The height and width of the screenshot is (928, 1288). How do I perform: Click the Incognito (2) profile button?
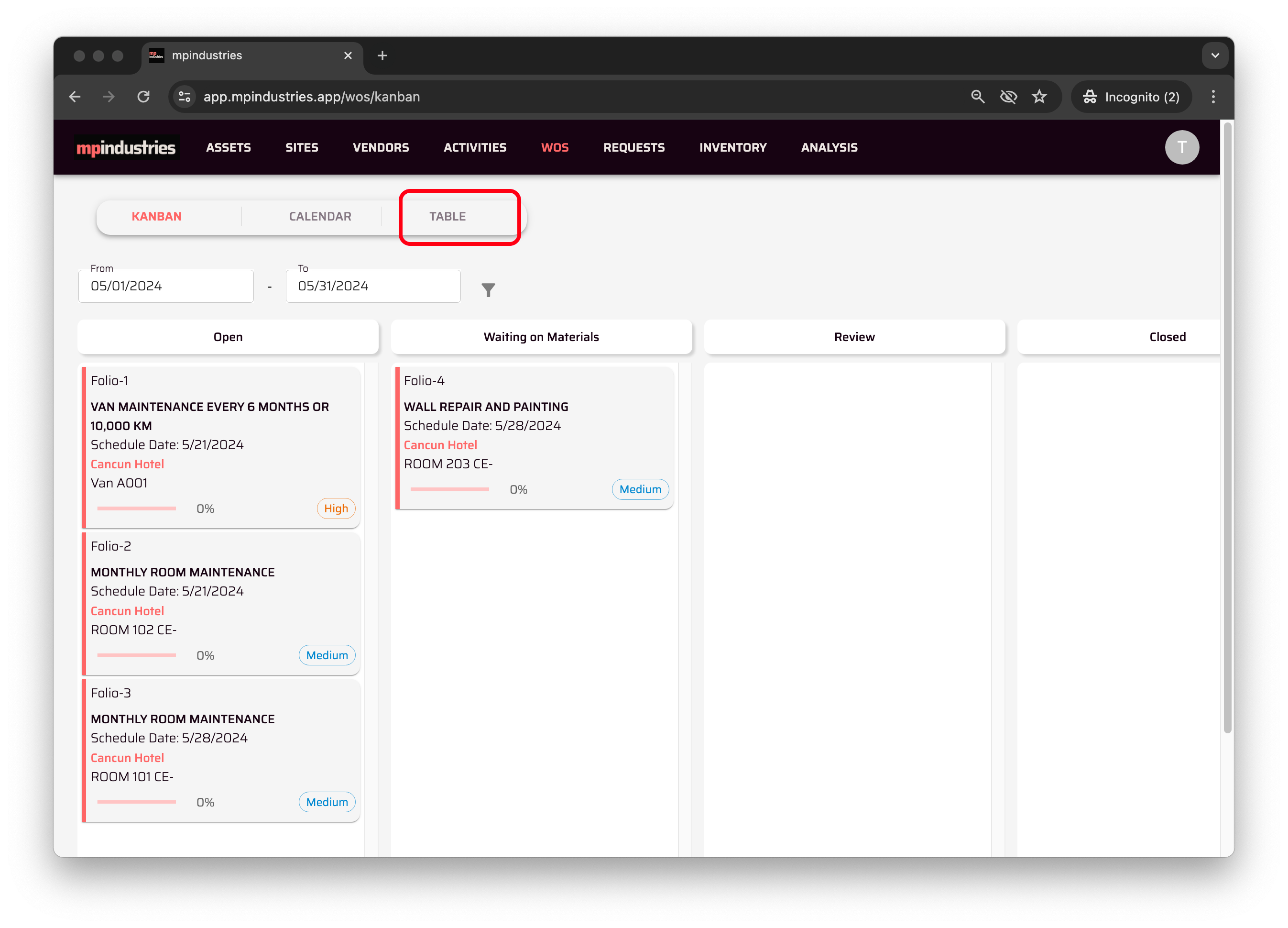(x=1131, y=97)
